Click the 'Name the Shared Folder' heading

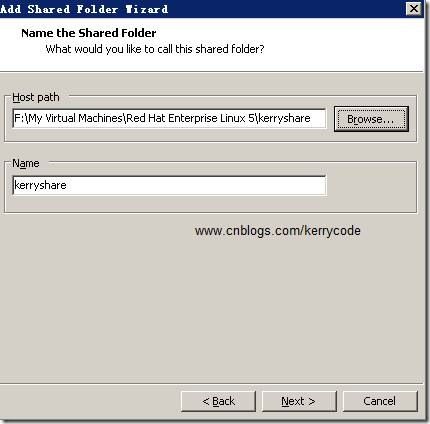click(x=89, y=33)
